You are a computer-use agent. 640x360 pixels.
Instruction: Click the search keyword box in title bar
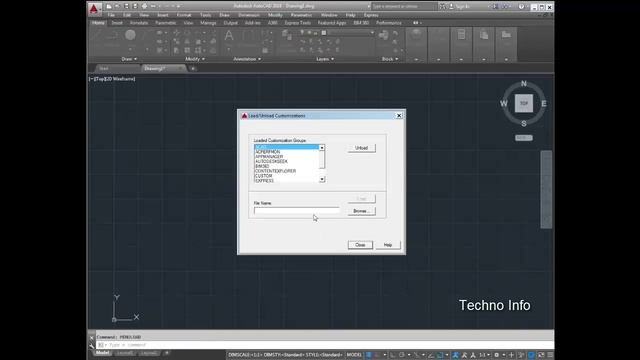(403, 7)
